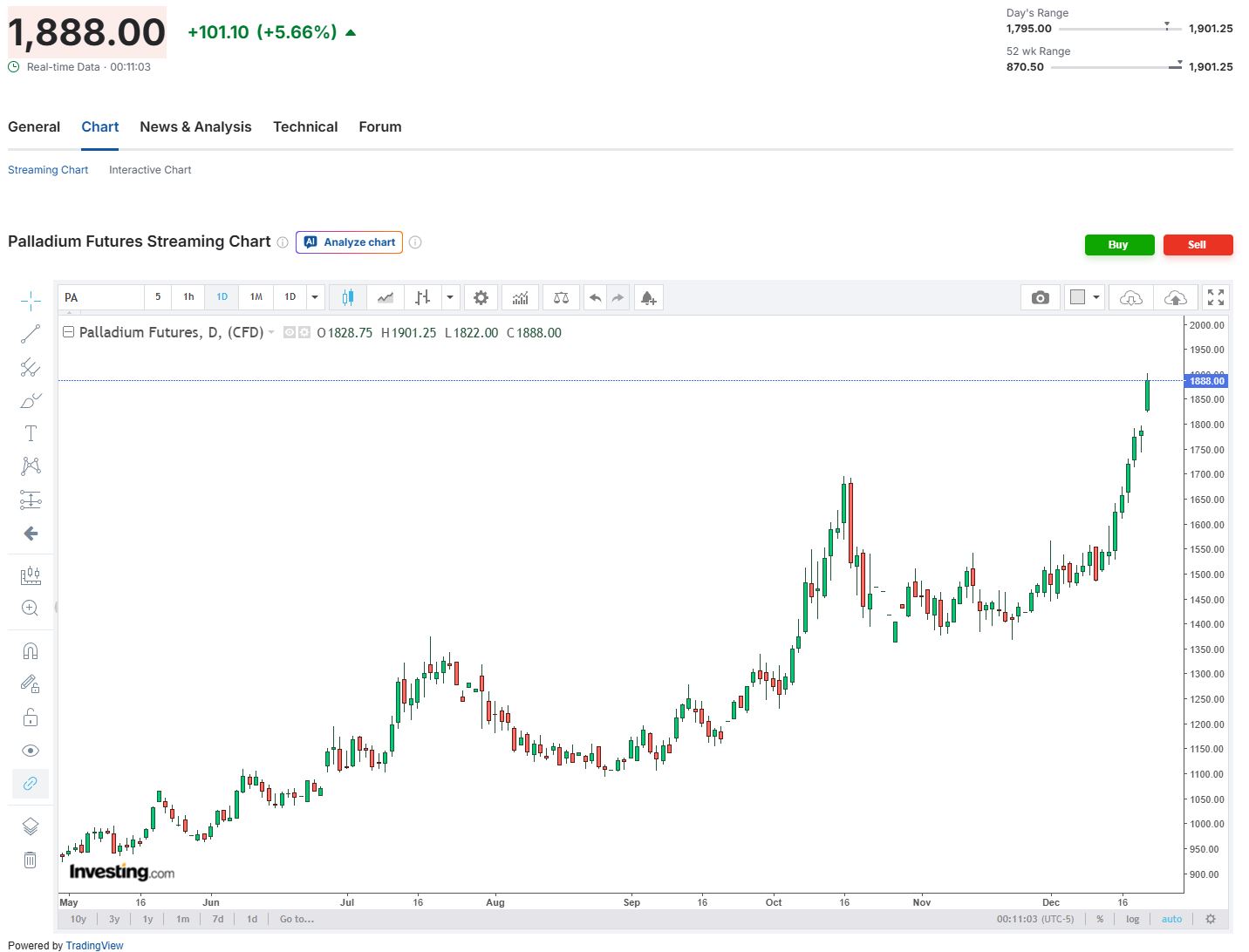
Task: Open the Go to date selector
Action: 297,919
